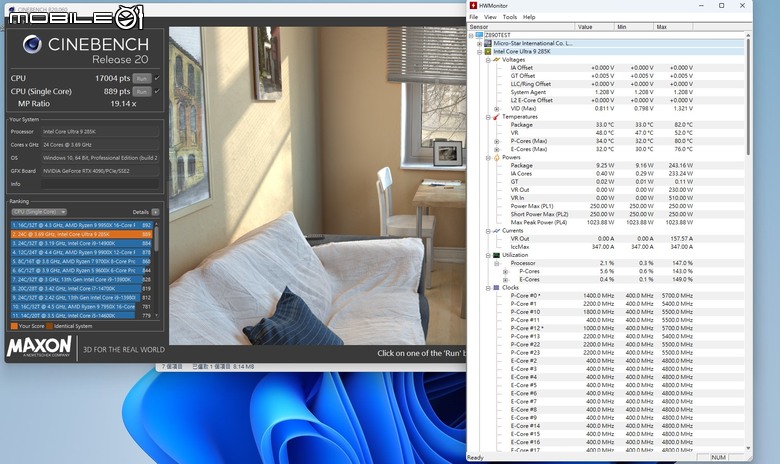Open the View menu in HWMonitor
Viewport: 780px width, 464px height.
[x=490, y=17]
